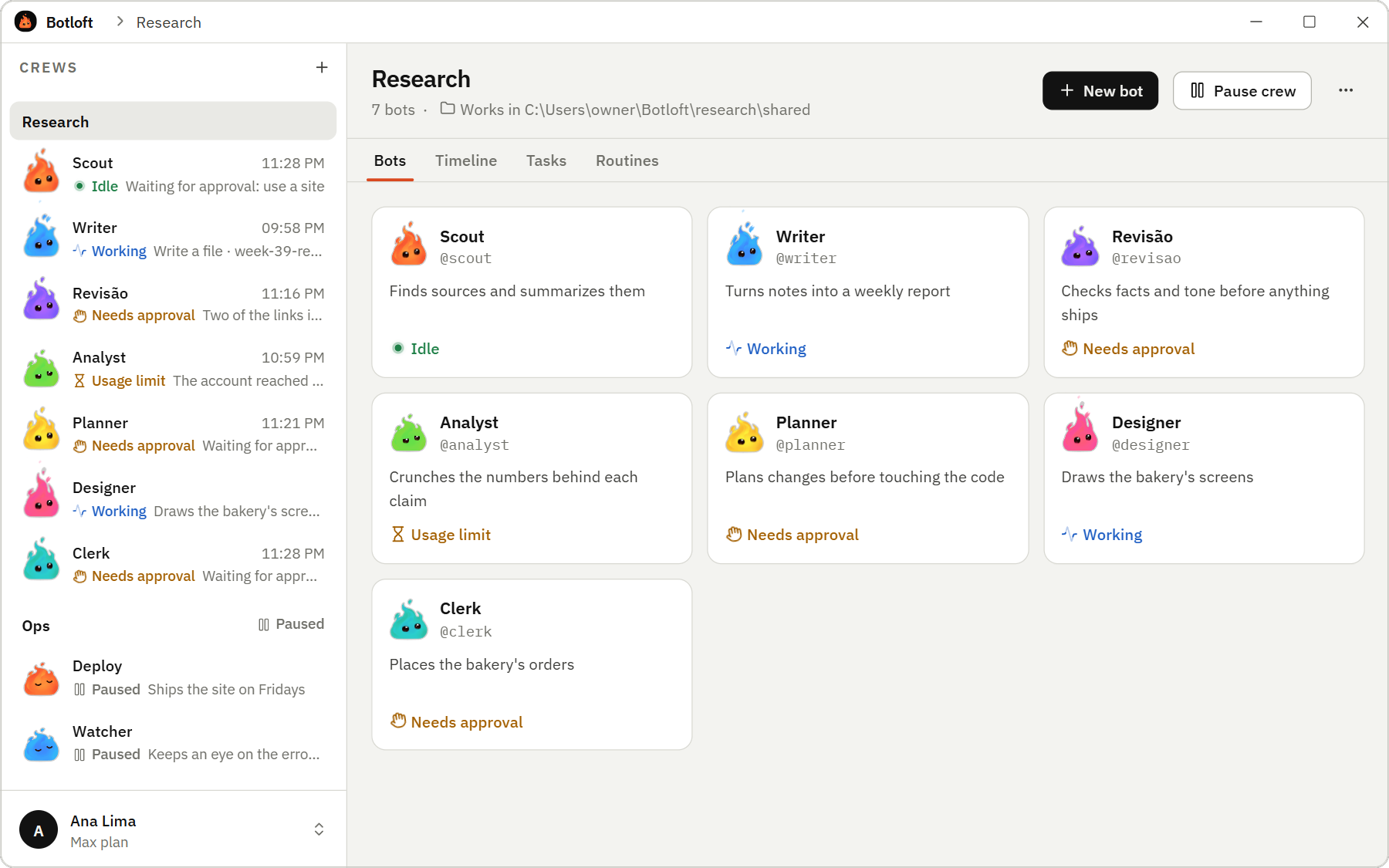The height and width of the screenshot is (868, 1389).
Task: Click the @writer handle text
Action: [x=806, y=258]
